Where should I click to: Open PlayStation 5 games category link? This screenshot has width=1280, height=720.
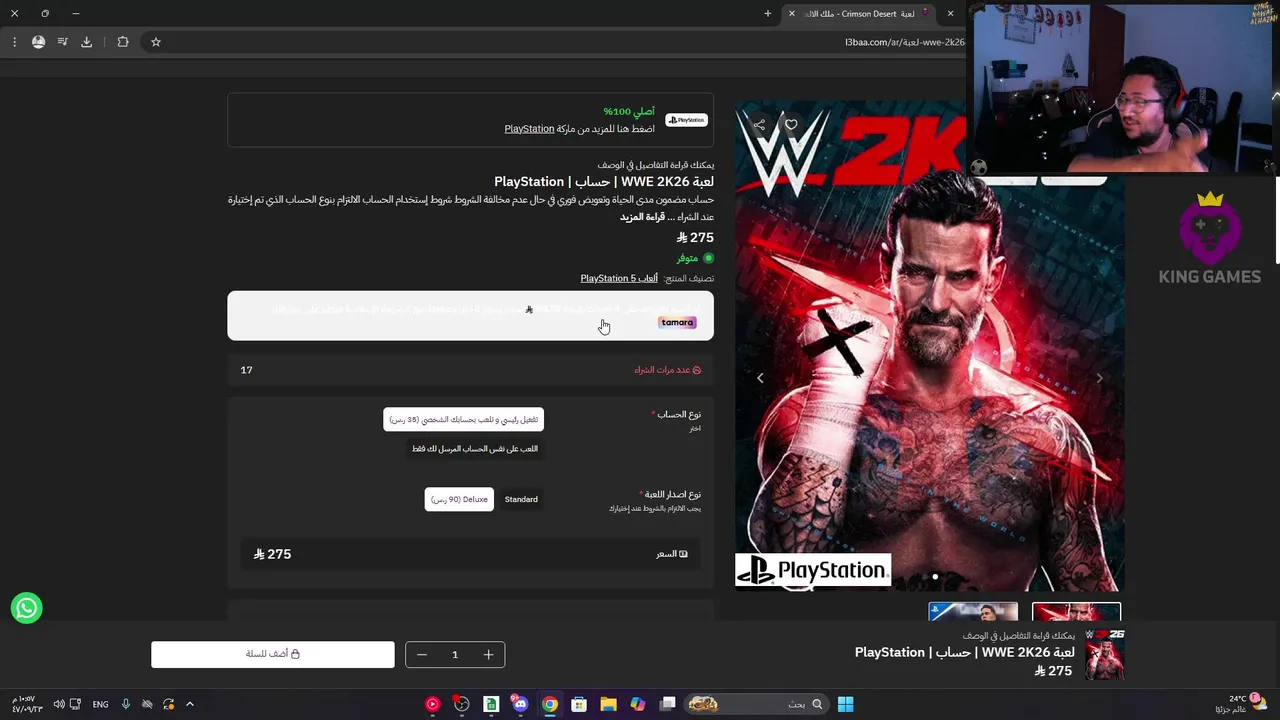619,278
